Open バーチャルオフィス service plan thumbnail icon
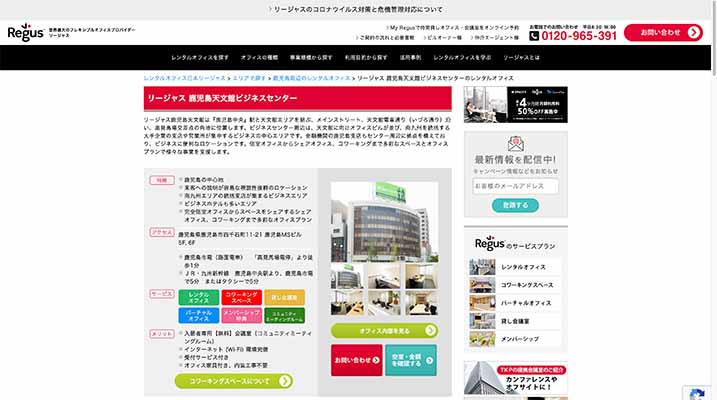 pos(482,303)
